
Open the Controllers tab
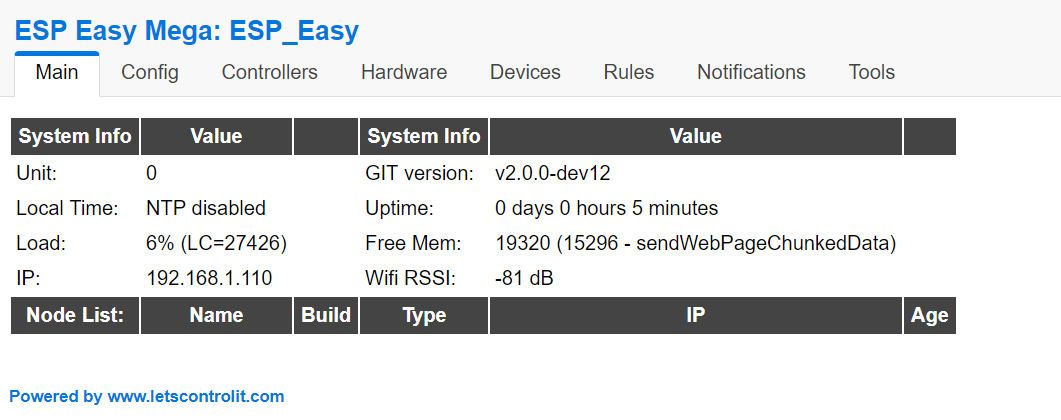point(269,72)
